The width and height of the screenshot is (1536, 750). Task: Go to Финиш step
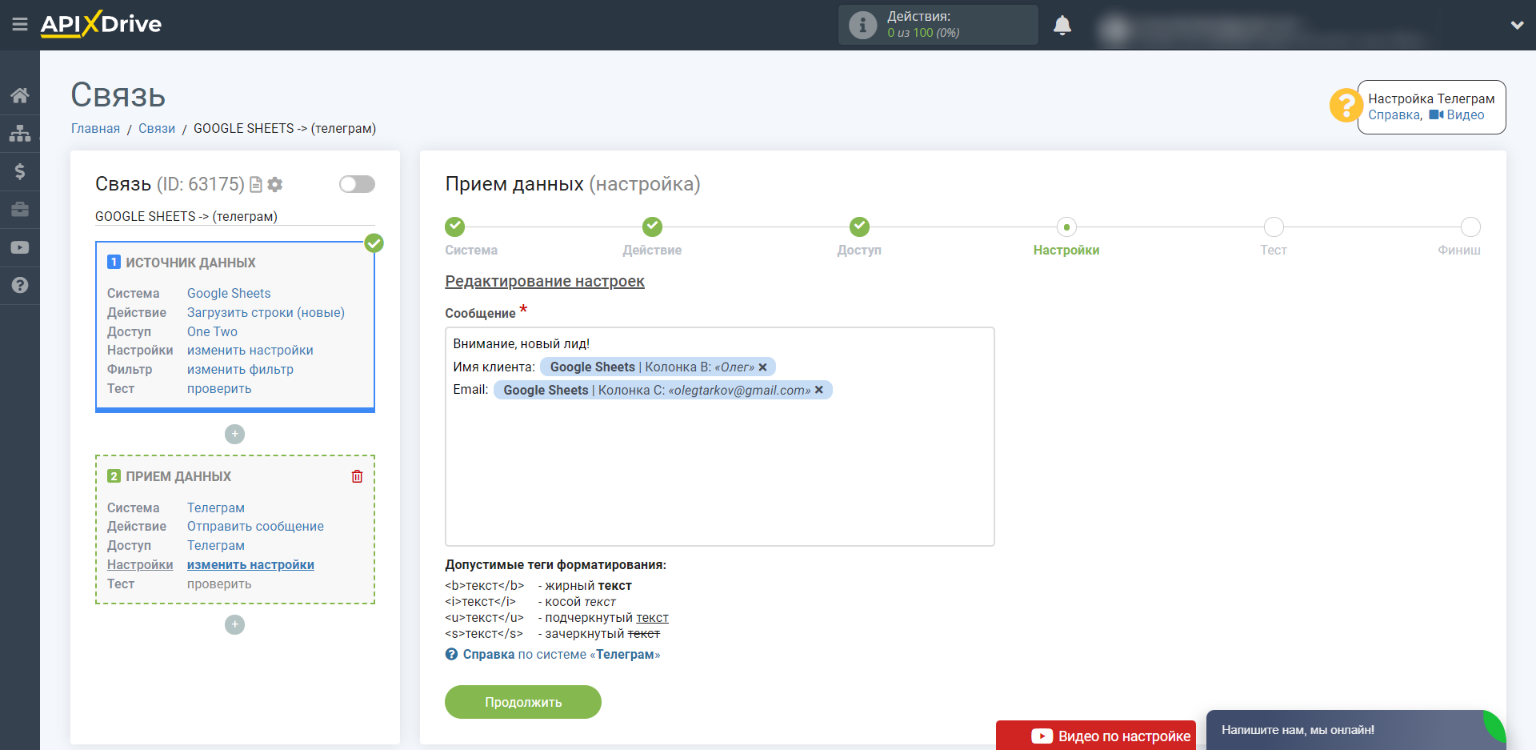click(x=1470, y=227)
